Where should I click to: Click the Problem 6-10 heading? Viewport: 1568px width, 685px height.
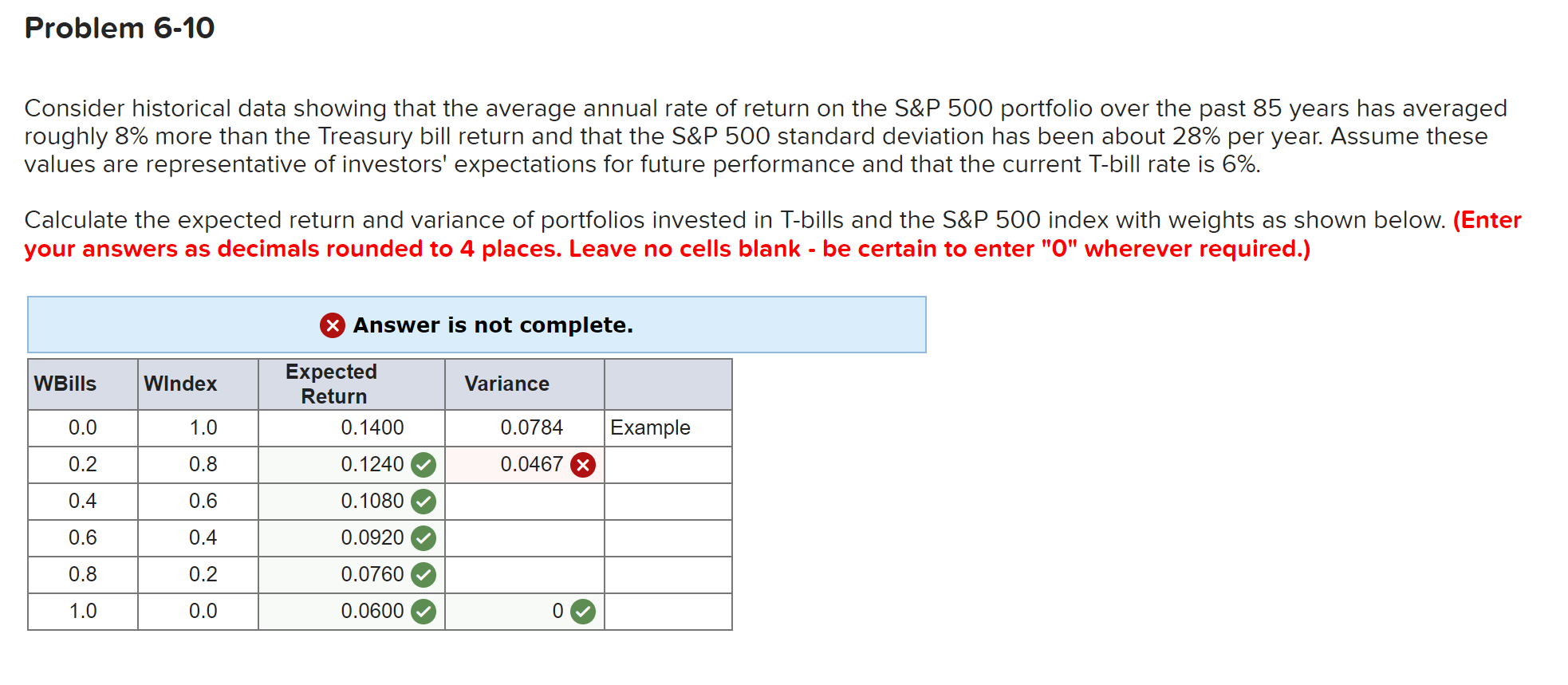(x=118, y=28)
